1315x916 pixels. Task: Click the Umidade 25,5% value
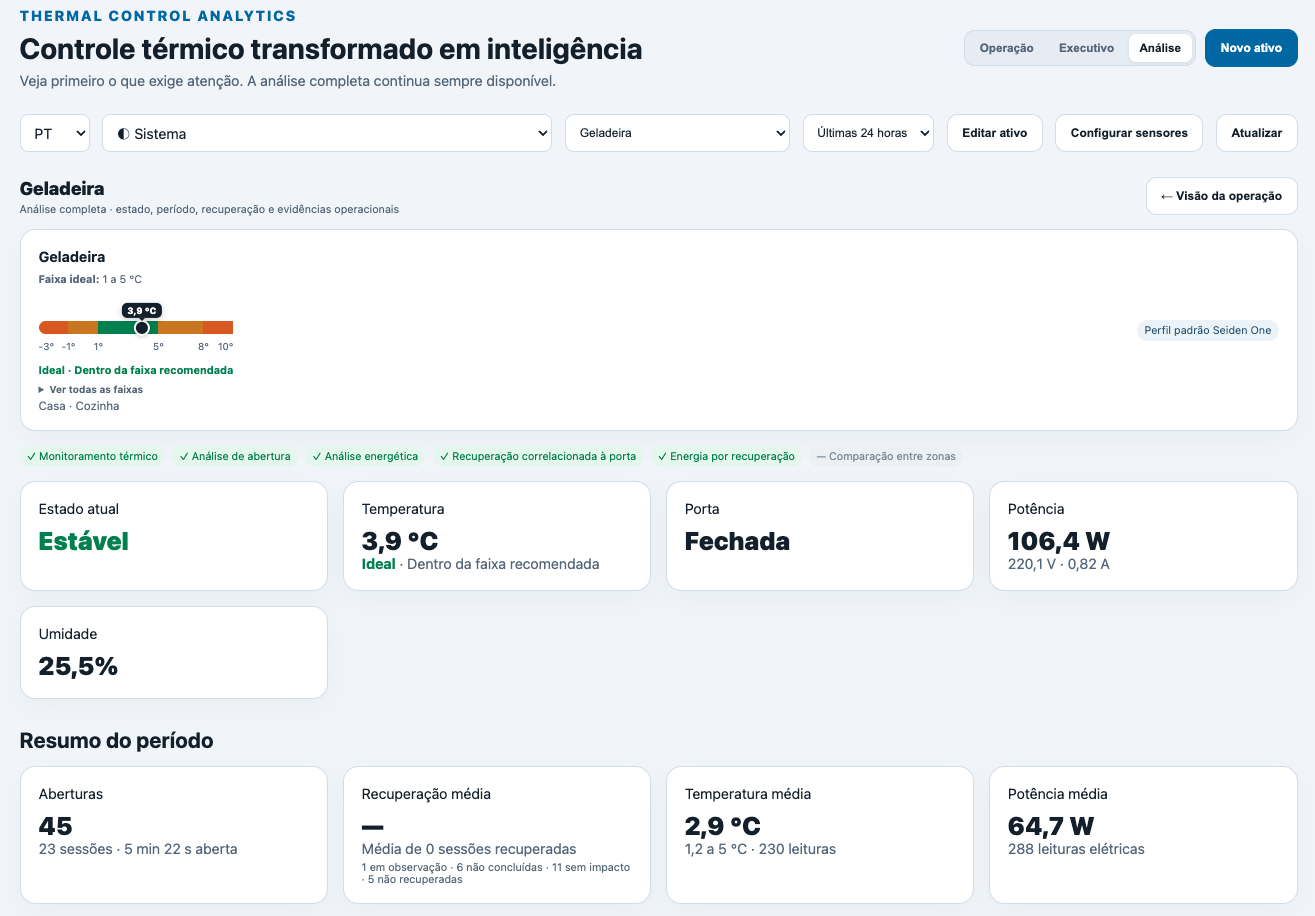pos(78,666)
